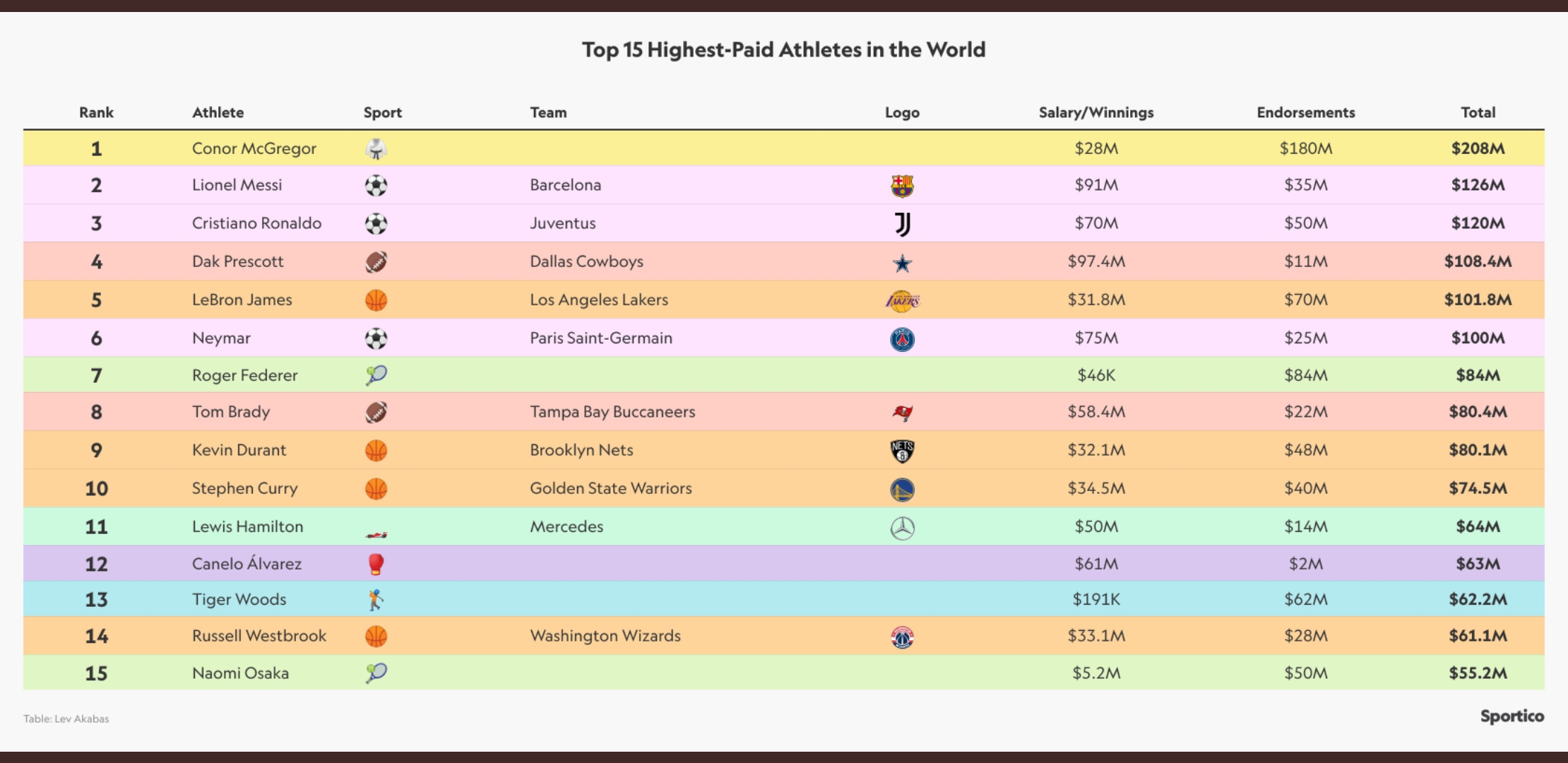Click the Salary/Winnings column header
Viewport: 1568px width, 763px height.
coord(1095,112)
